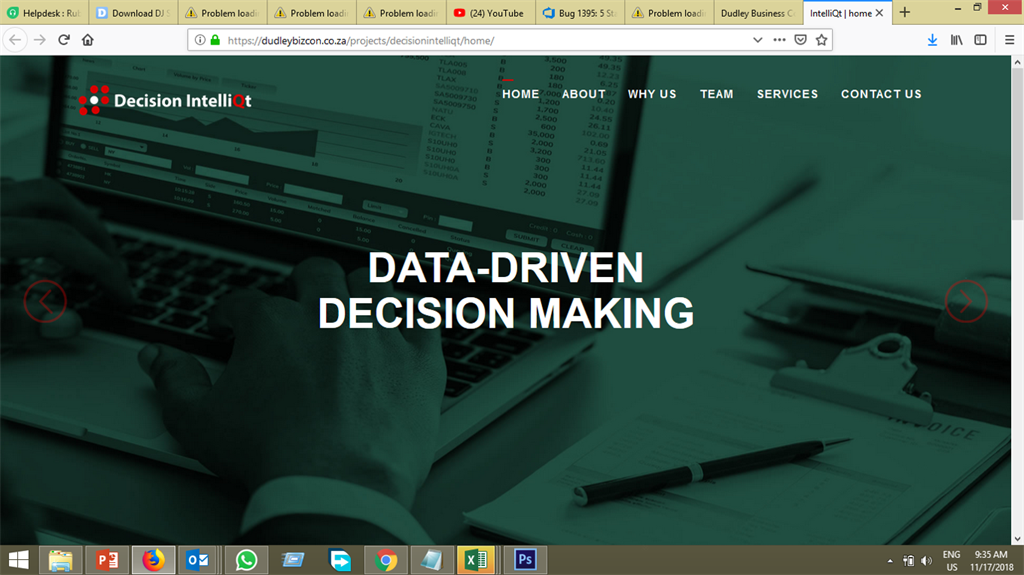Toggle the Firefox sidebar icon
The image size is (1024, 575).
[980, 40]
